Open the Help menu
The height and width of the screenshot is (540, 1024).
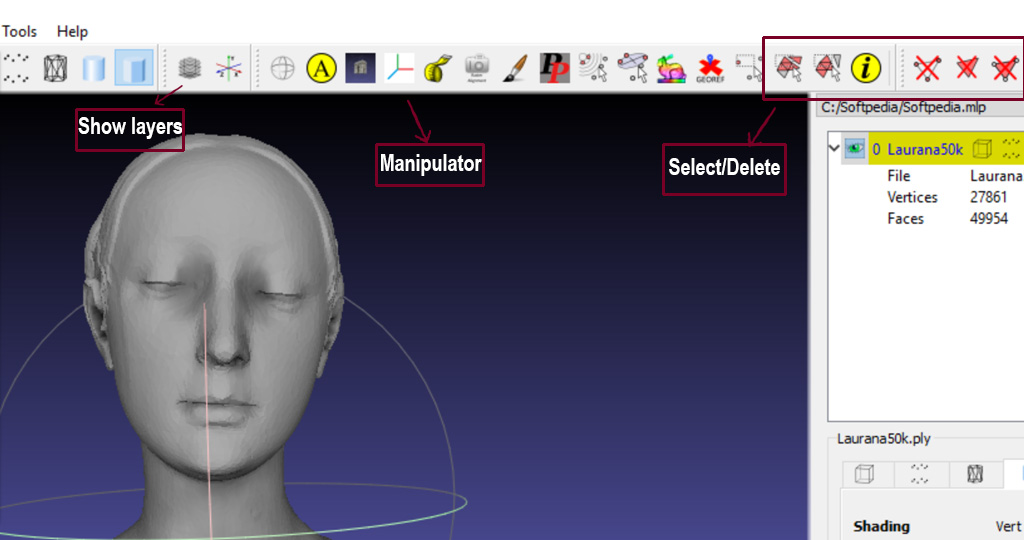(x=72, y=31)
